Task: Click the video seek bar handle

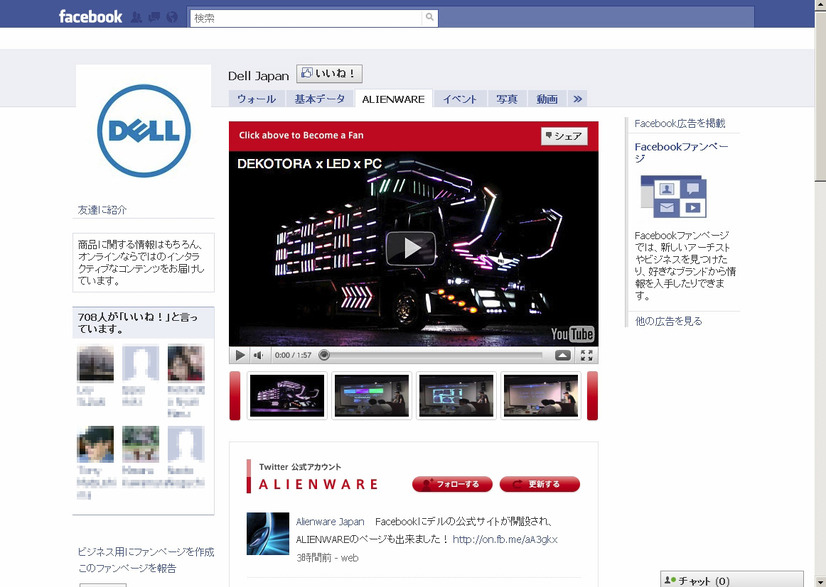Action: (324, 355)
